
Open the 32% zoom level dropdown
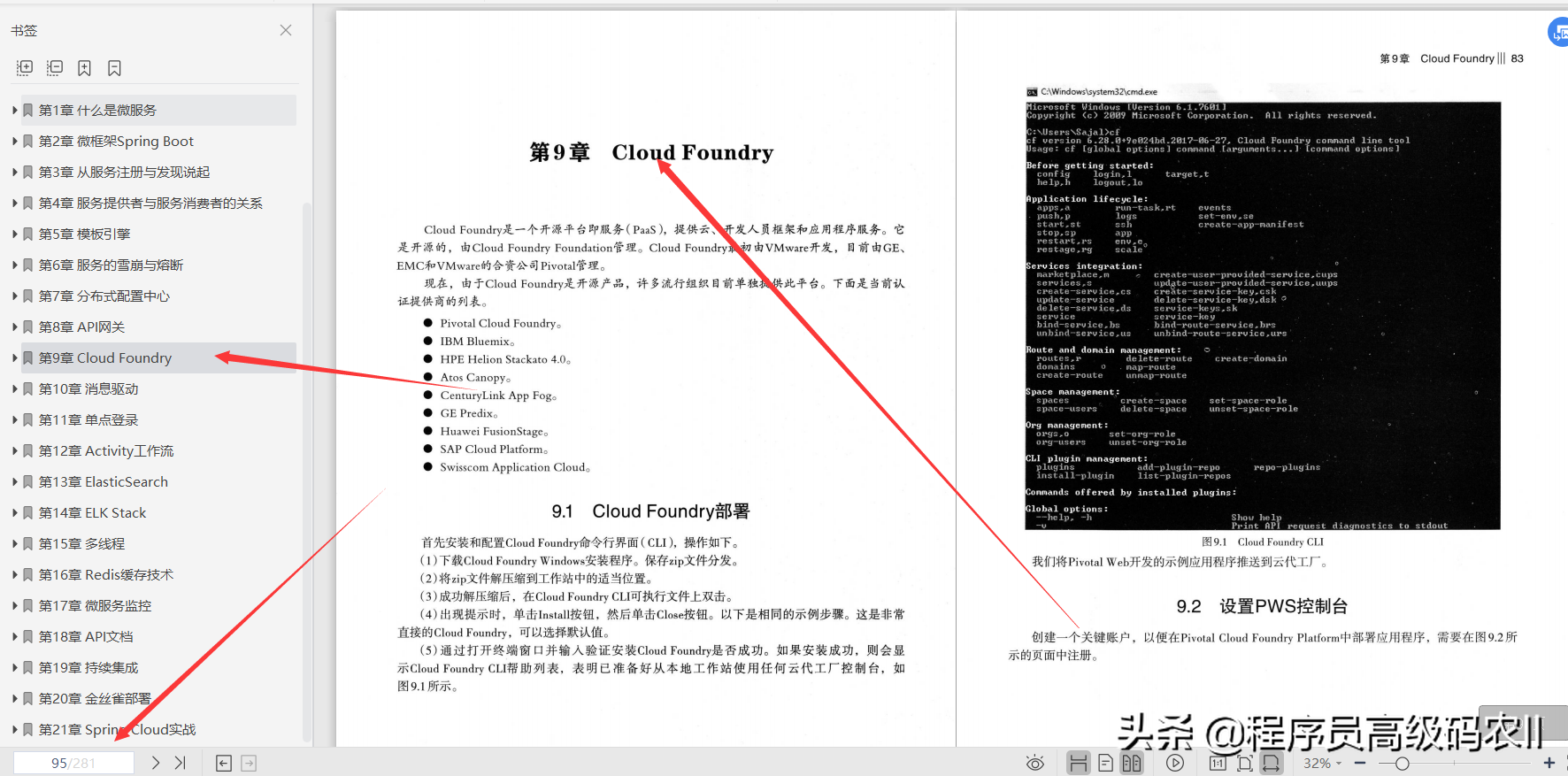click(1323, 763)
